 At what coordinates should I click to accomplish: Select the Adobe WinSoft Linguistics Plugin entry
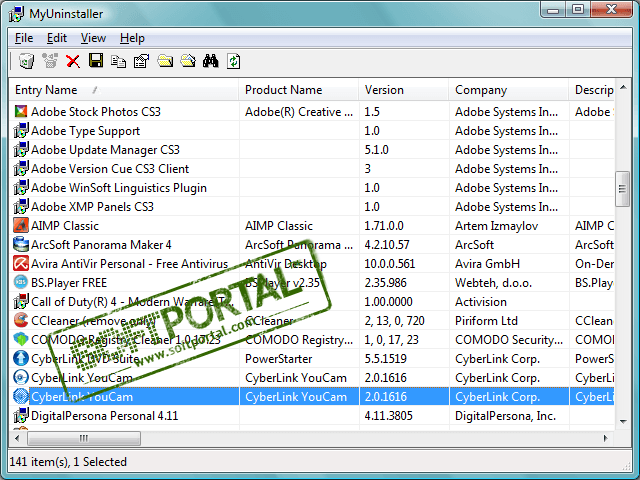point(119,187)
